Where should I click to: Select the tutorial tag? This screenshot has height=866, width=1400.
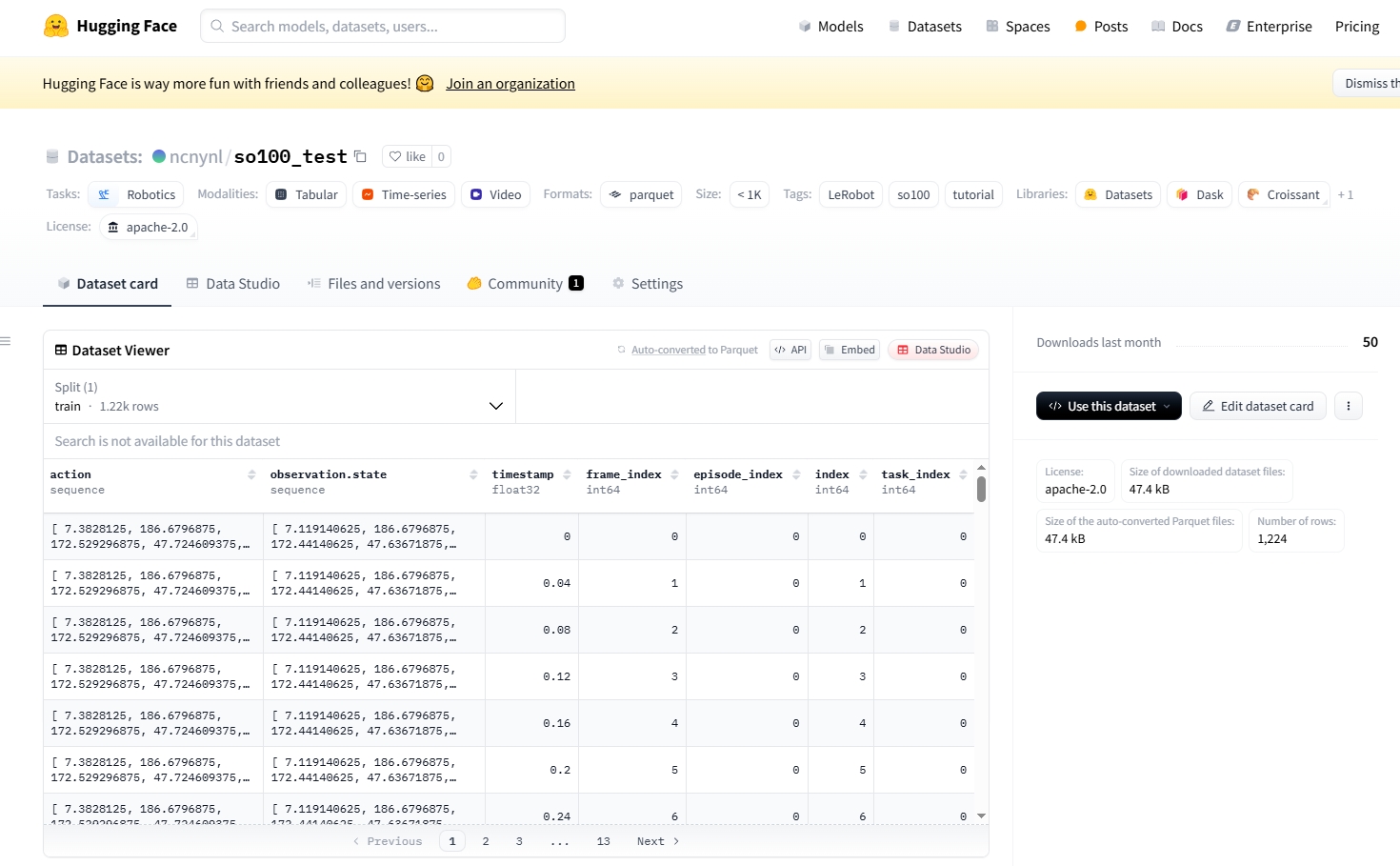pos(973,194)
